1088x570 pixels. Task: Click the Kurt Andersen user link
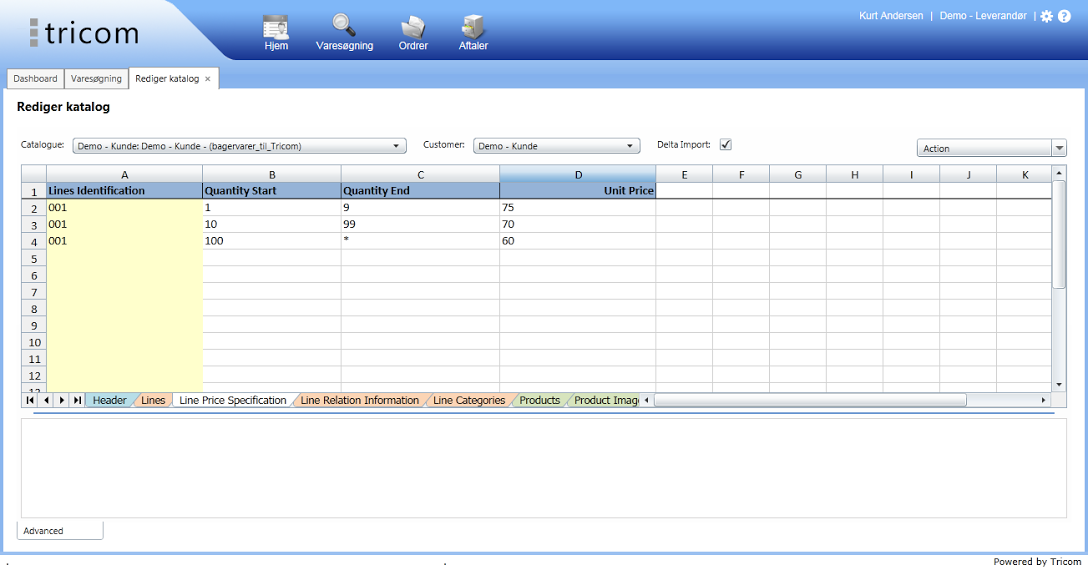(891, 15)
